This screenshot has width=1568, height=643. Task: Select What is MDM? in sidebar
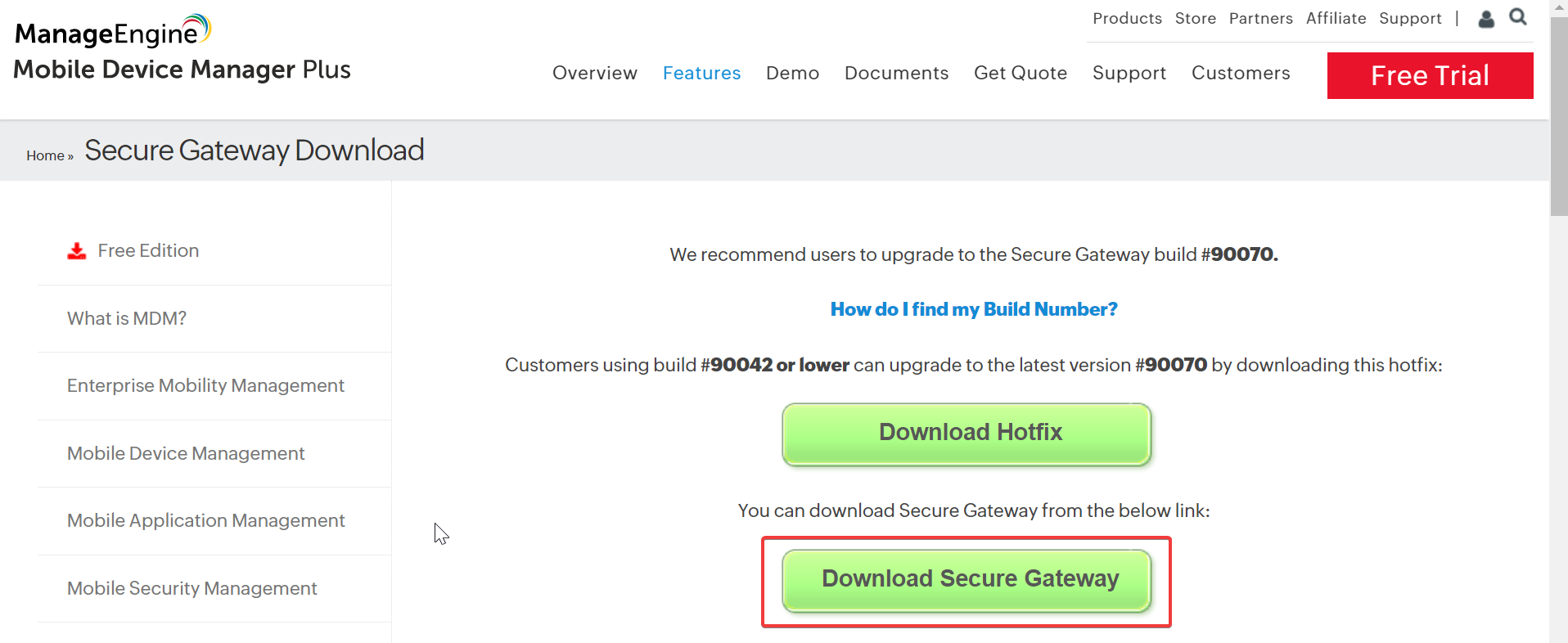(127, 318)
